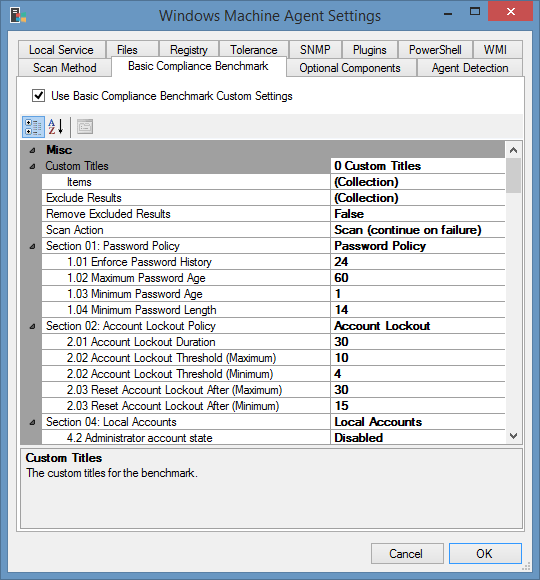Screen dimensions: 540x580
Task: Click the 0 Custom Titles value cell
Action: tap(418, 166)
